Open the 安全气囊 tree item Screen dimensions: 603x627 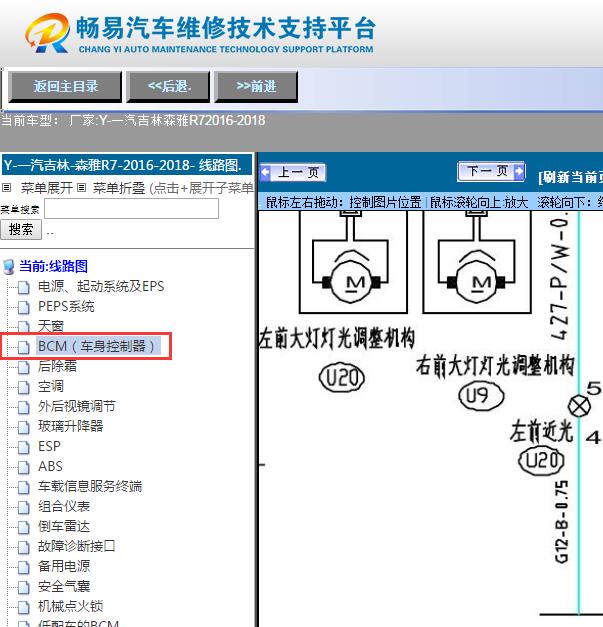[64, 586]
